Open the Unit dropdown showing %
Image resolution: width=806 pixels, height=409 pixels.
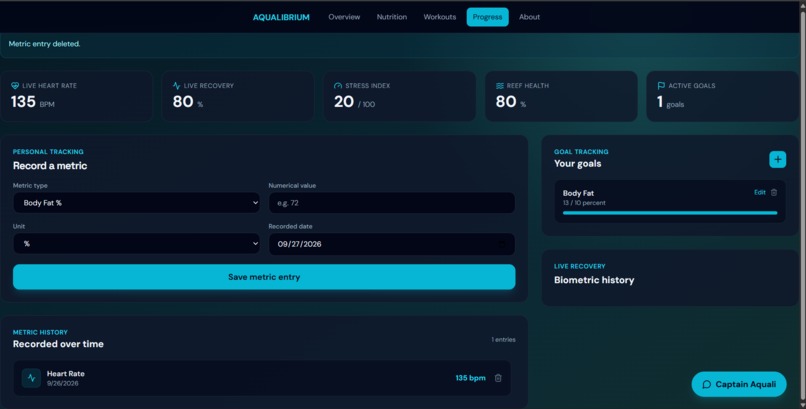(137, 244)
